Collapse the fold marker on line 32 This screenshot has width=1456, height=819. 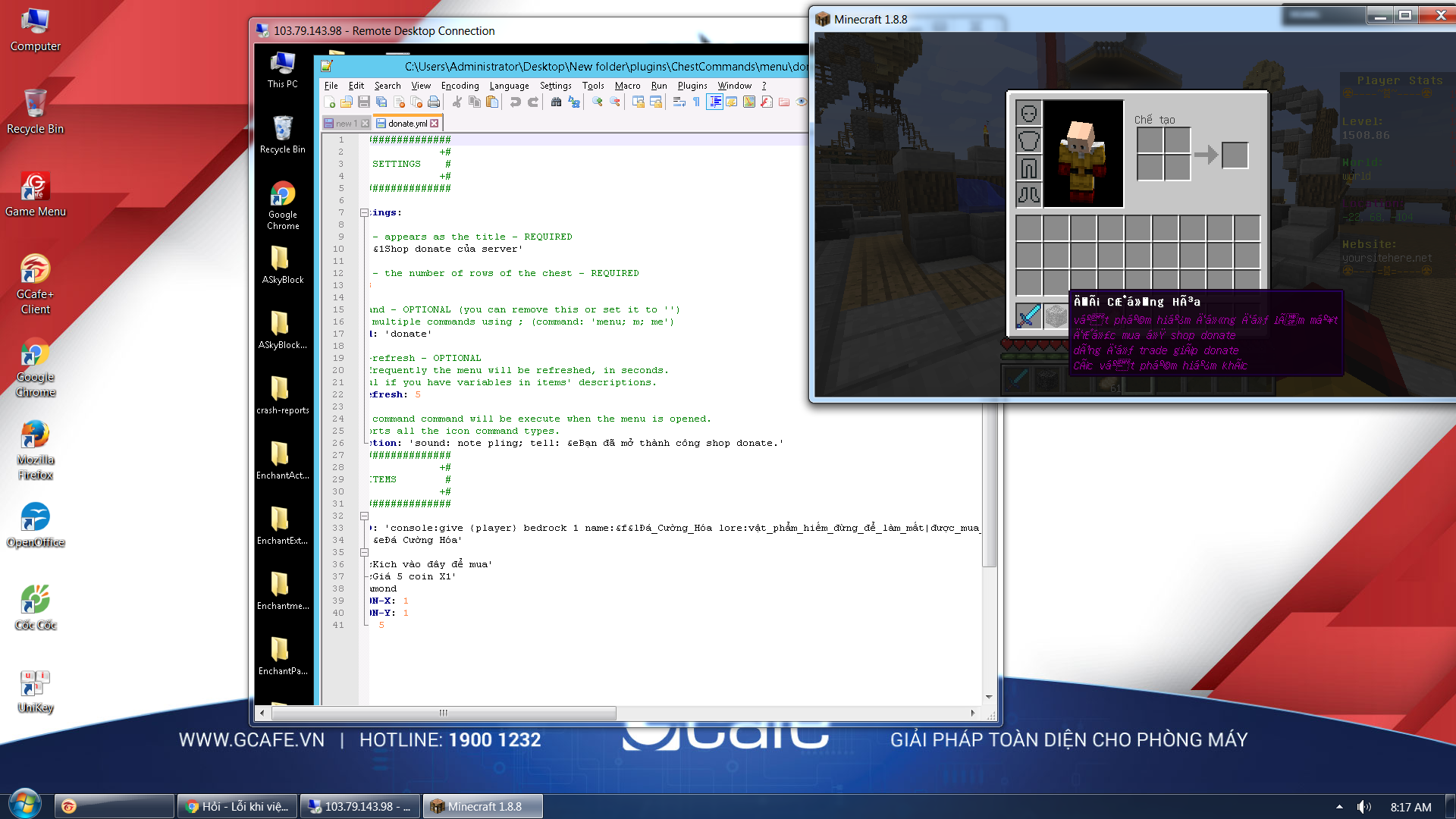[x=364, y=516]
